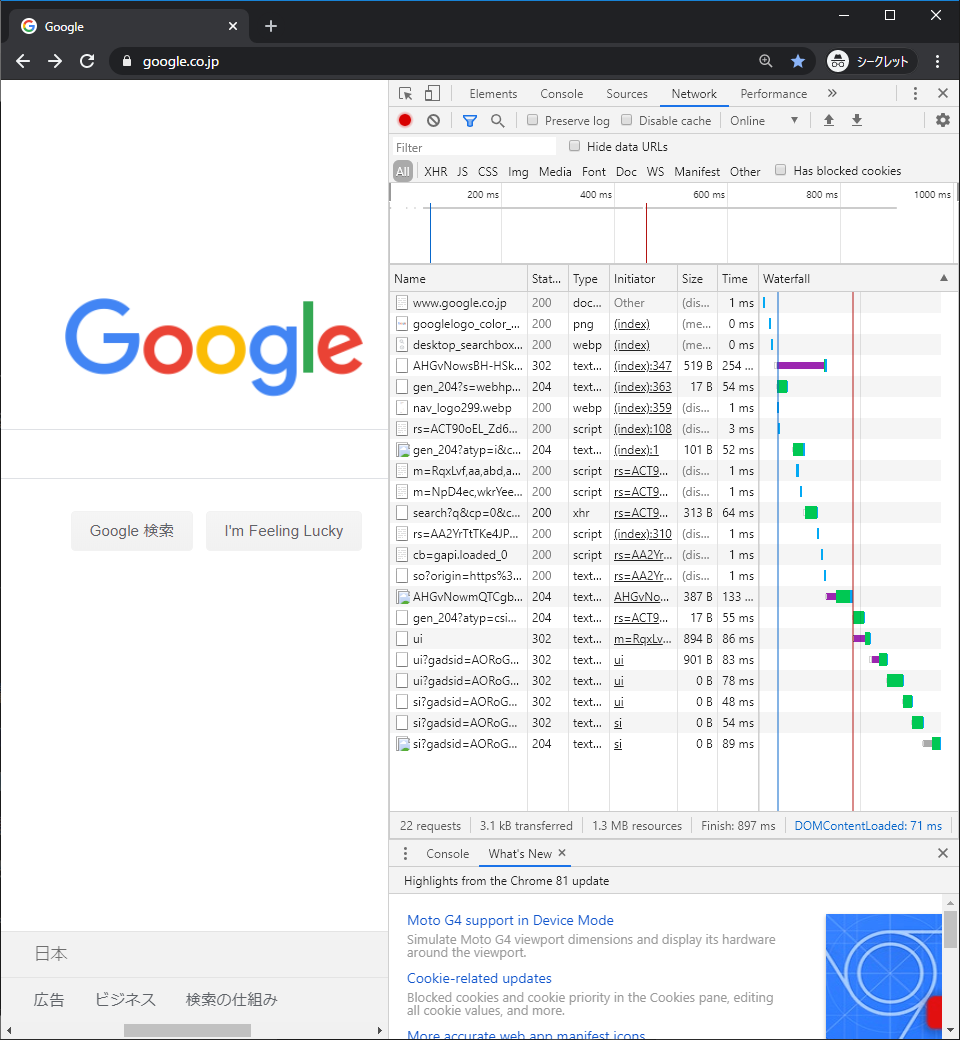The width and height of the screenshot is (960, 1040).
Task: Click in the network Filter input field
Action: (x=474, y=147)
